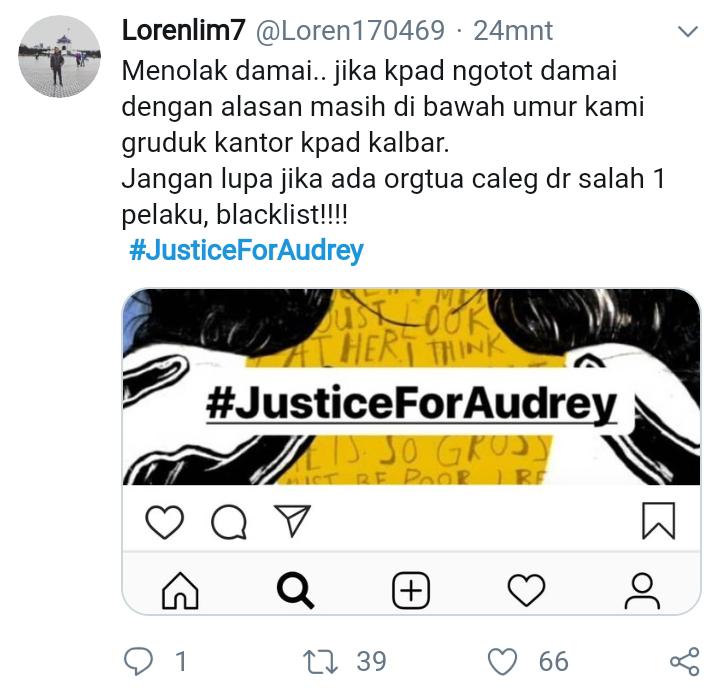The image size is (720, 692).
Task: Retweet this tweet with 39 retweets
Action: pyautogui.click(x=320, y=662)
